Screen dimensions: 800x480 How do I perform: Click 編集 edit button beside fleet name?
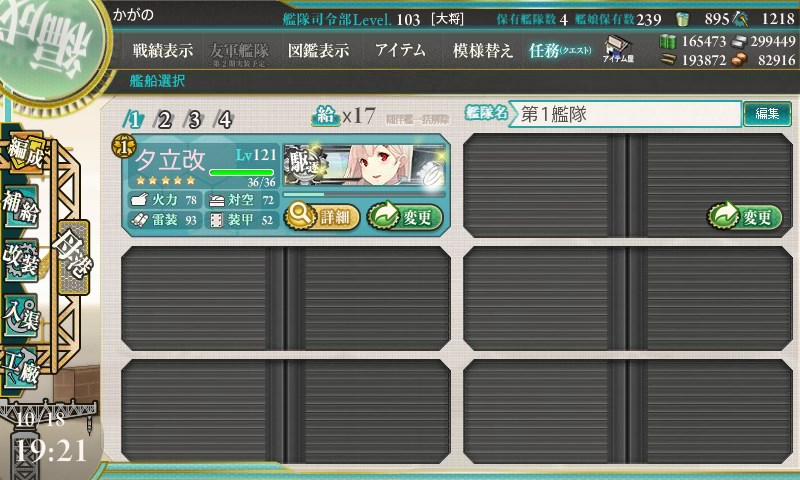[x=767, y=113]
